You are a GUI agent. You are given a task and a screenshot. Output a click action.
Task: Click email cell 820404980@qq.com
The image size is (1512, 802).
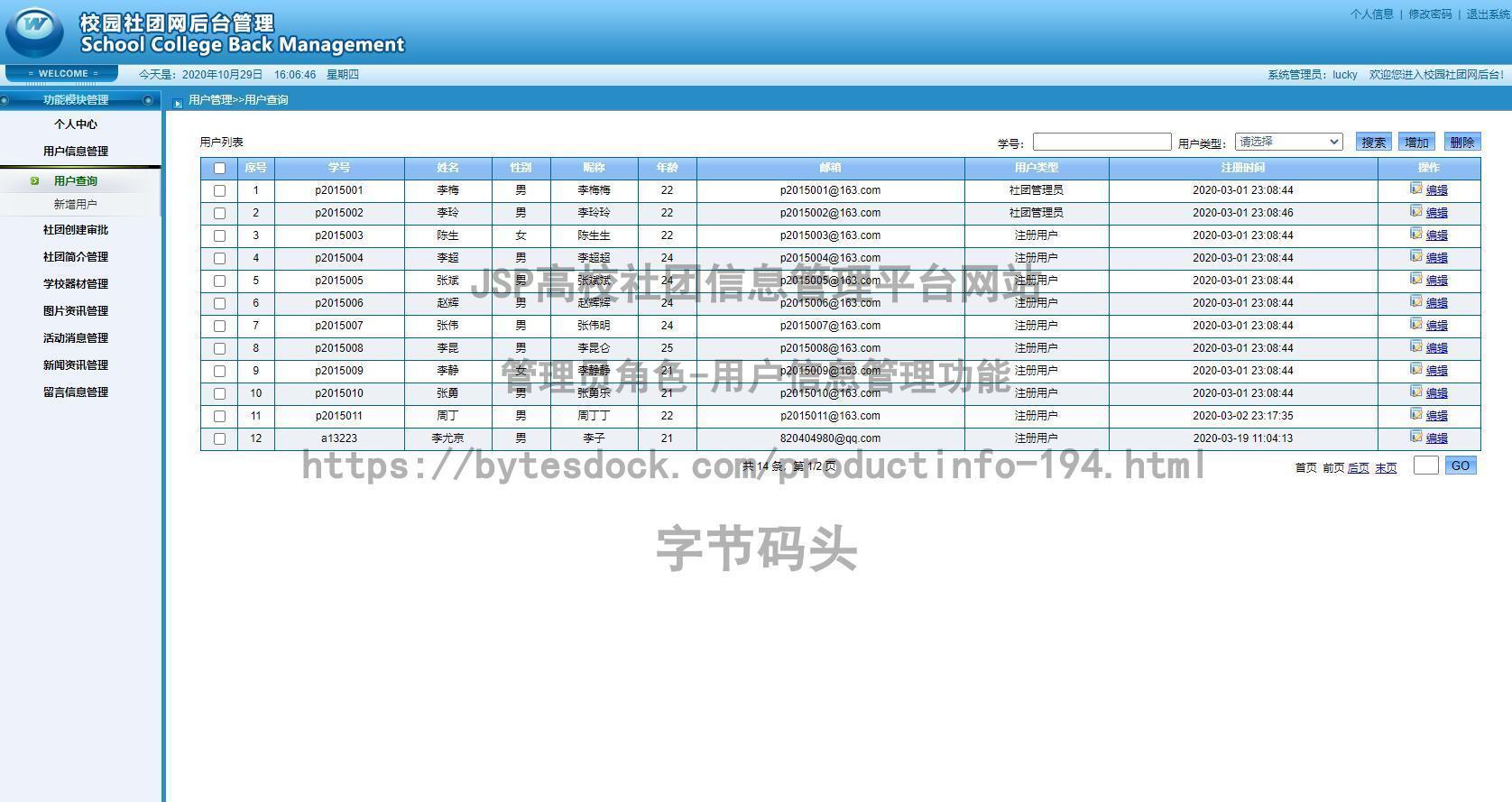[830, 438]
